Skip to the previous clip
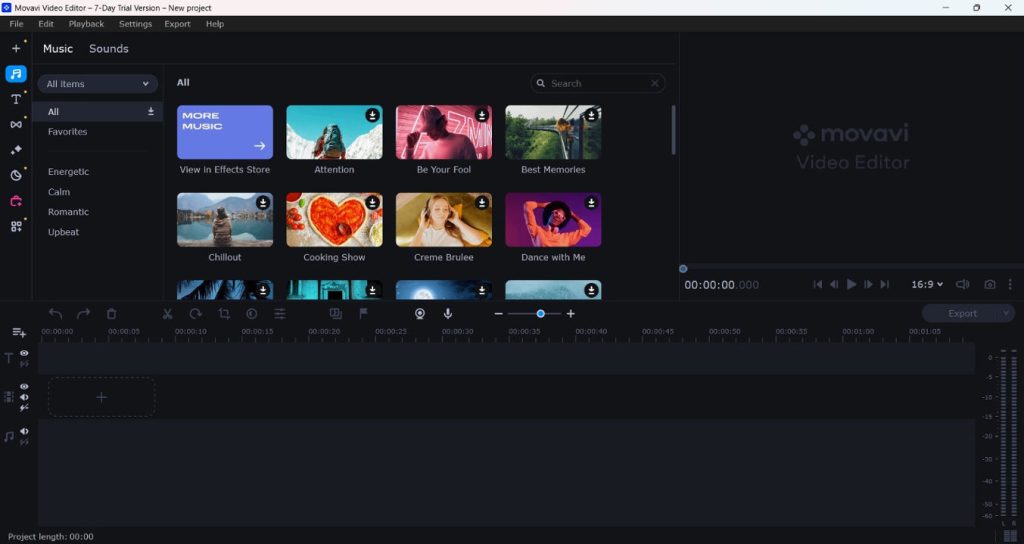1024x544 pixels. pos(818,285)
